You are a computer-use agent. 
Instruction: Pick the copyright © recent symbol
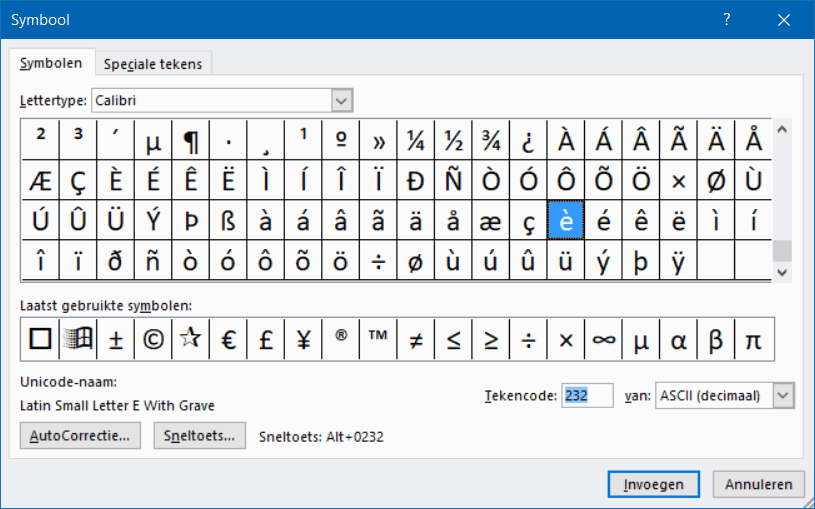click(x=153, y=340)
